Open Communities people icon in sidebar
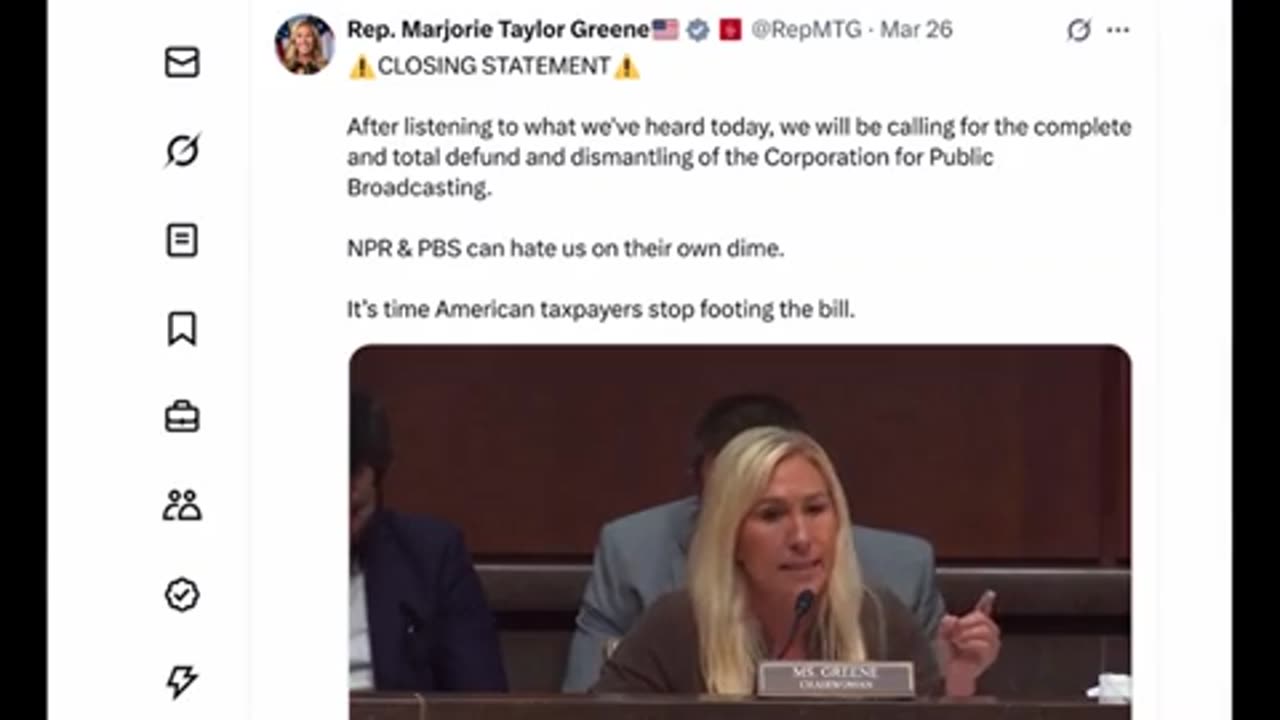 (182, 506)
